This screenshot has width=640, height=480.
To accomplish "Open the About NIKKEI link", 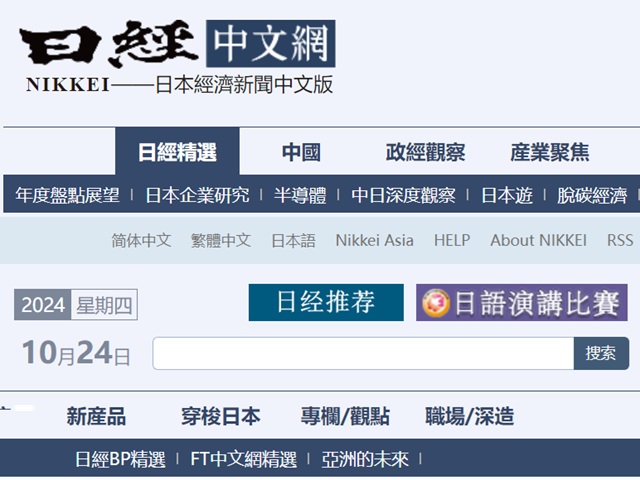I will [x=538, y=240].
